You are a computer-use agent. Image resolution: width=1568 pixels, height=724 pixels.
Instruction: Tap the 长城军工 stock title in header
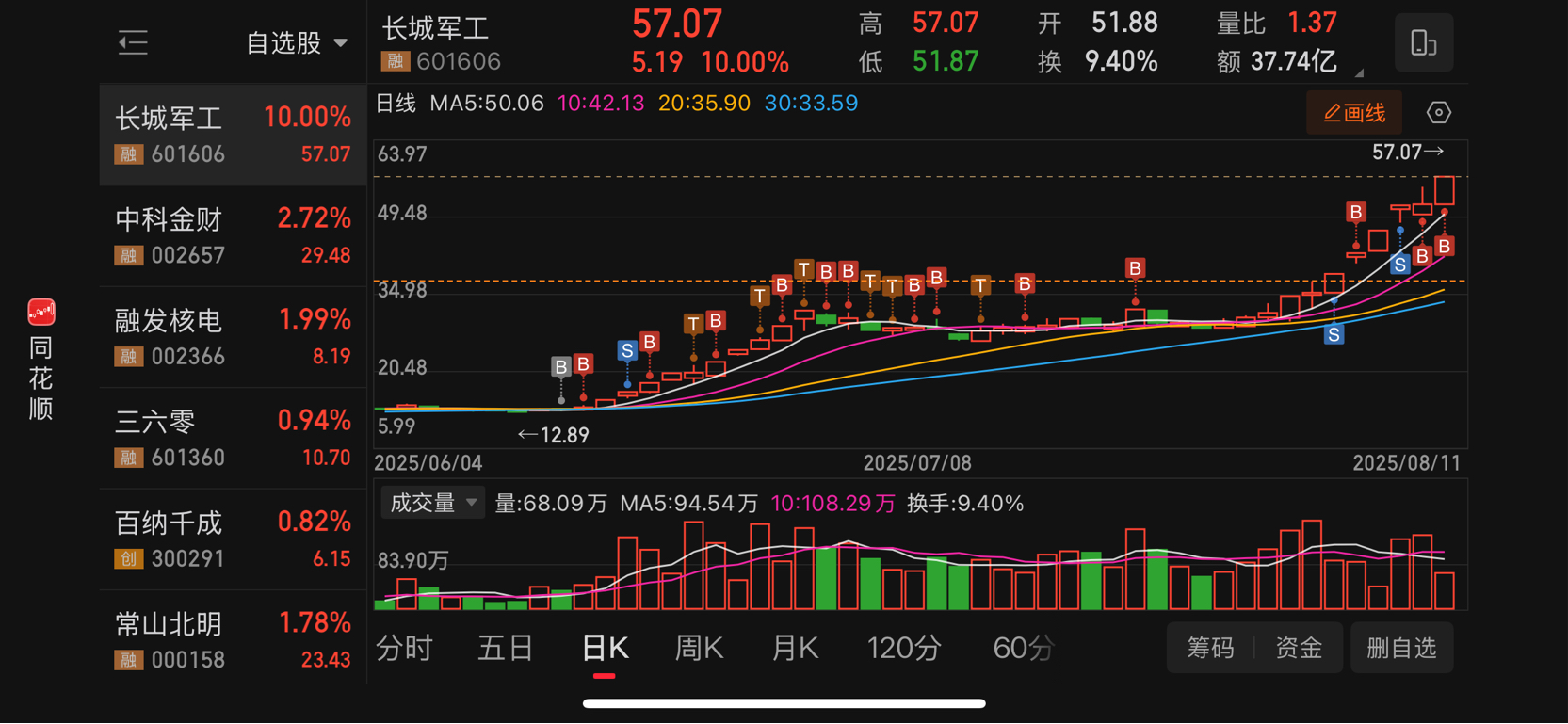tap(435, 28)
